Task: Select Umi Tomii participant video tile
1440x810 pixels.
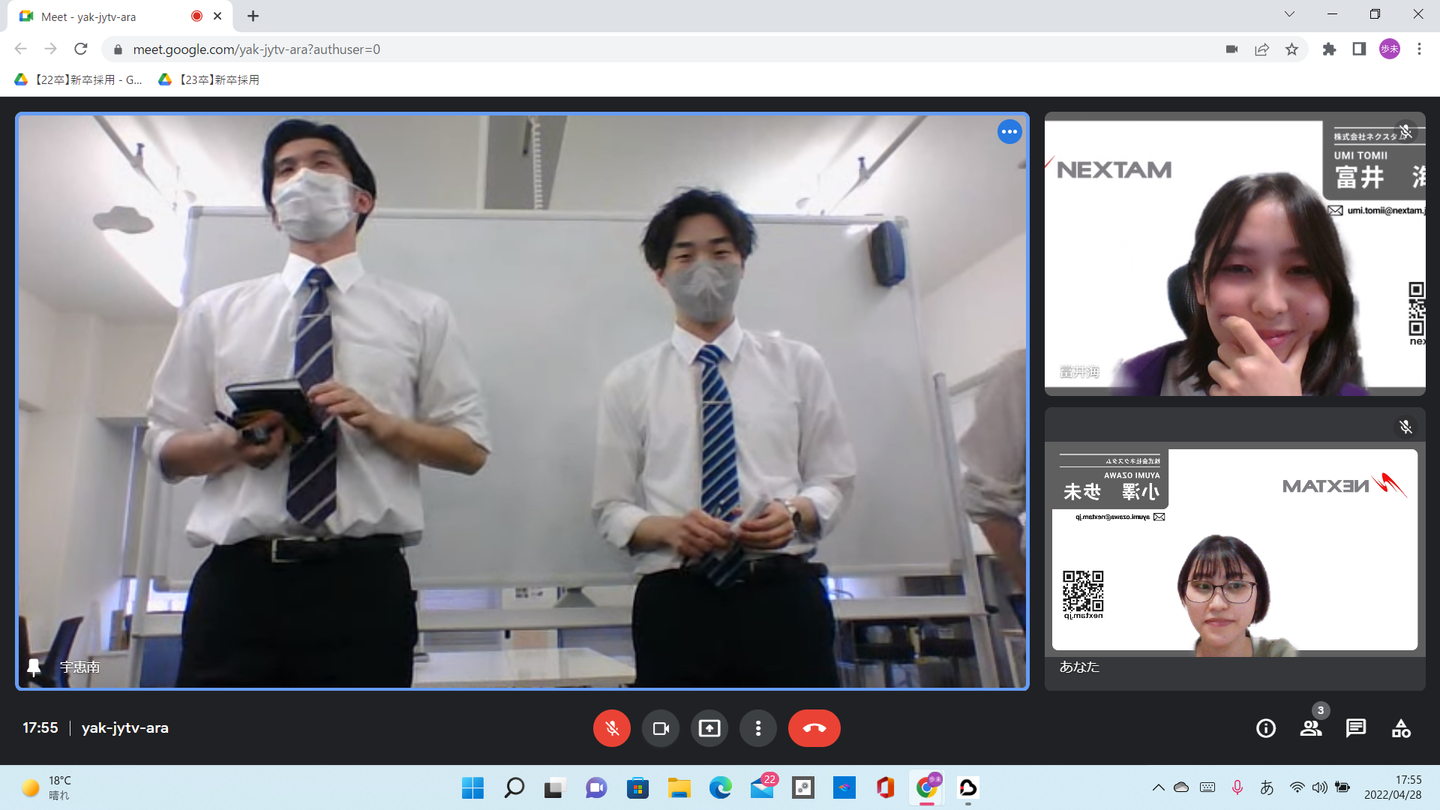Action: tap(1235, 253)
